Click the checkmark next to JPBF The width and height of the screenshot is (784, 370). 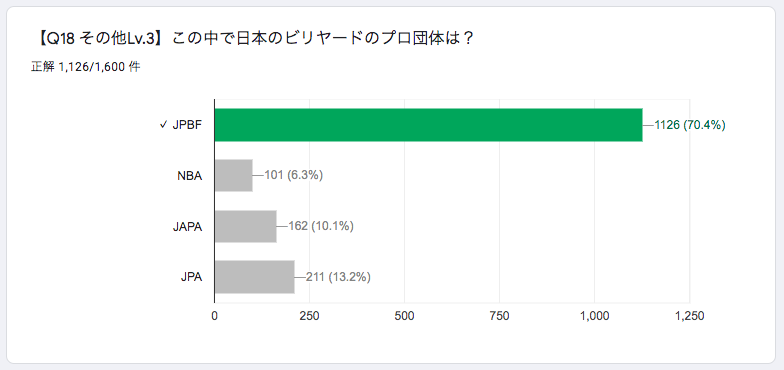(x=162, y=125)
